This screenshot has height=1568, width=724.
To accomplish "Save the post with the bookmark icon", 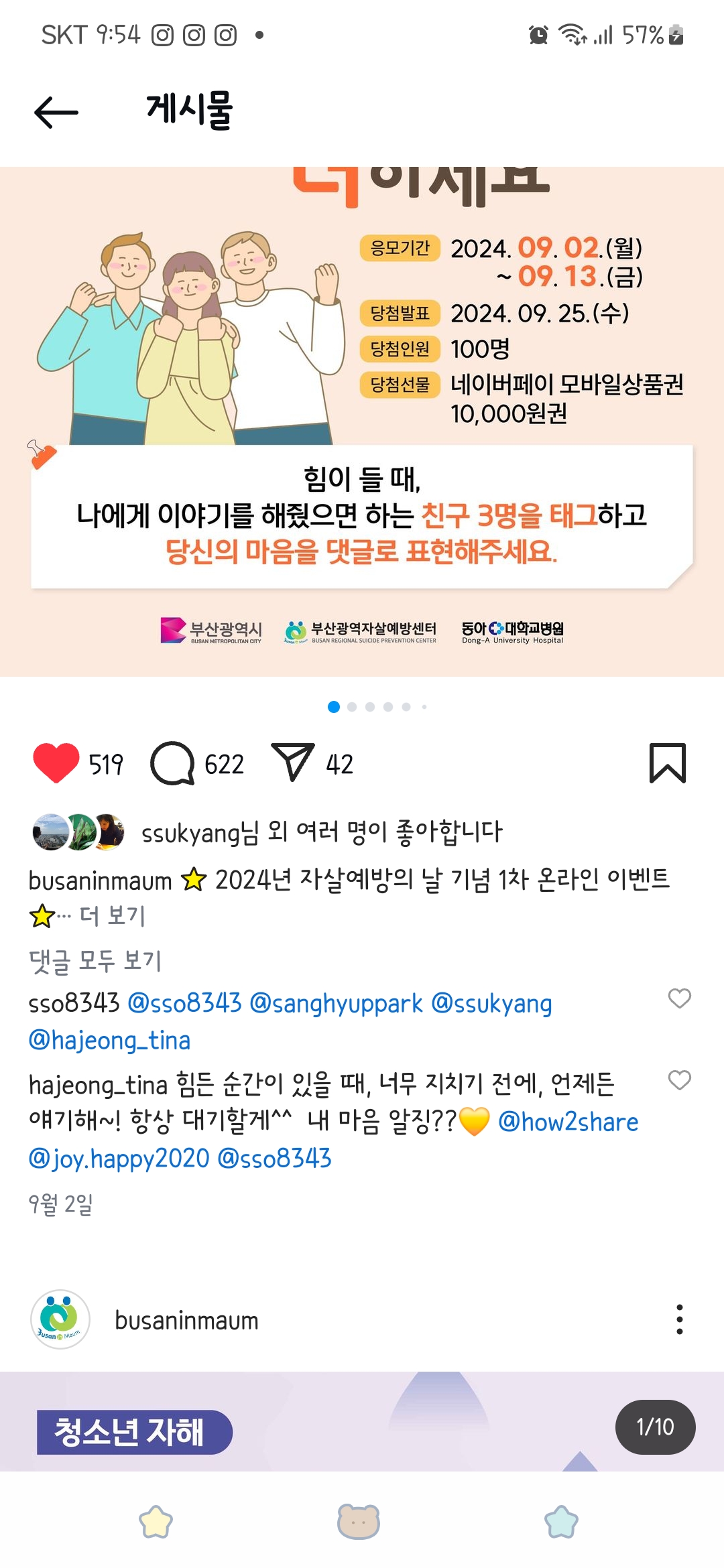I will click(668, 763).
